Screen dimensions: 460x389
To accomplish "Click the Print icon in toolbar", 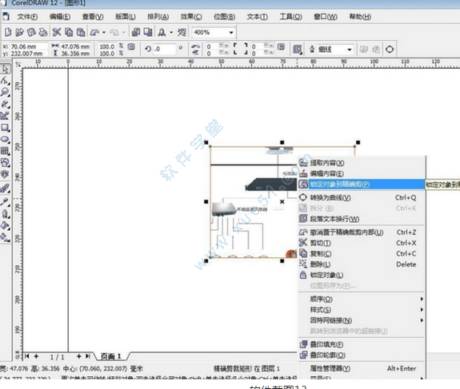I will 43,32.
